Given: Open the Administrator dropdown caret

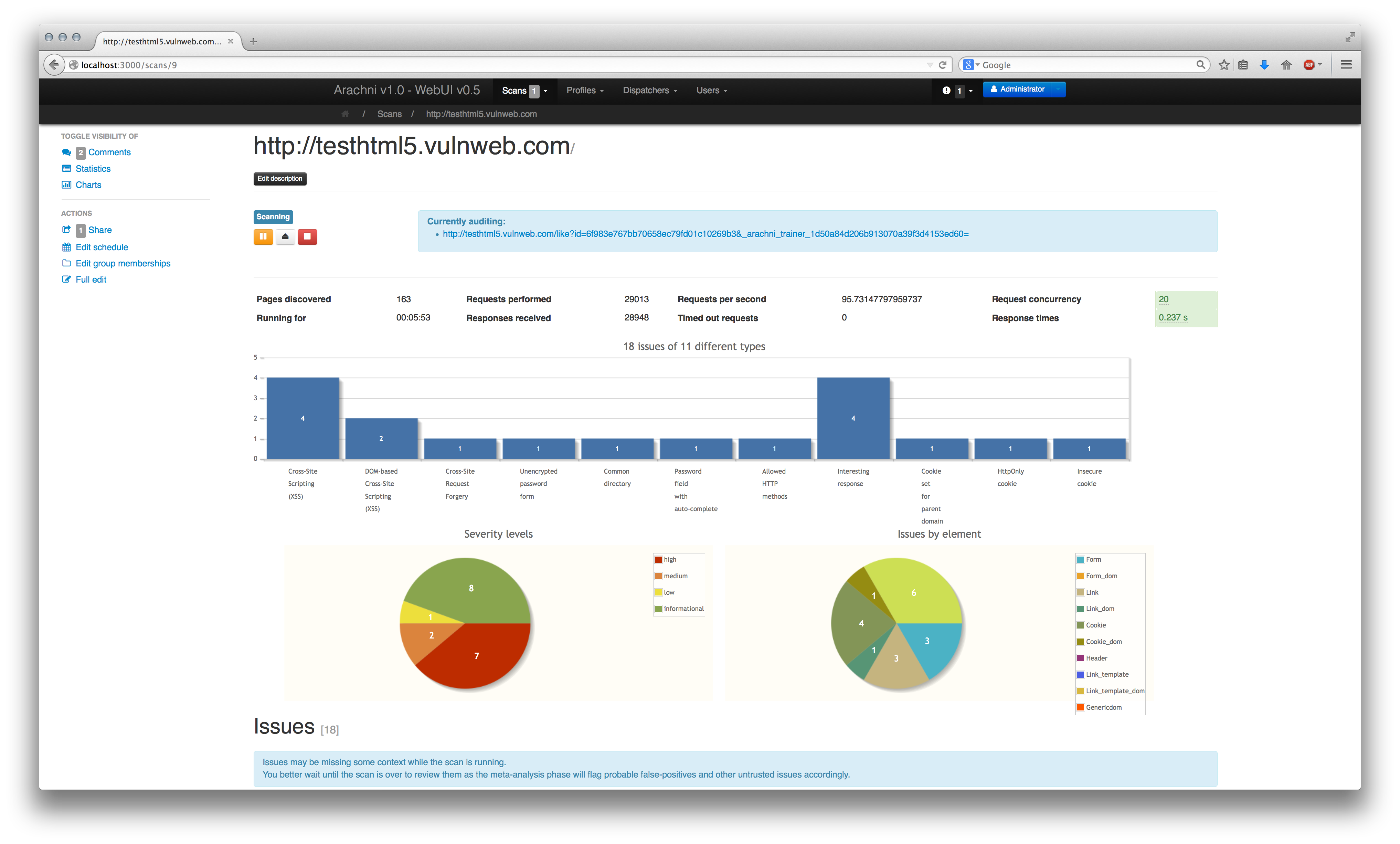Looking at the screenshot, I should tap(1059, 89).
